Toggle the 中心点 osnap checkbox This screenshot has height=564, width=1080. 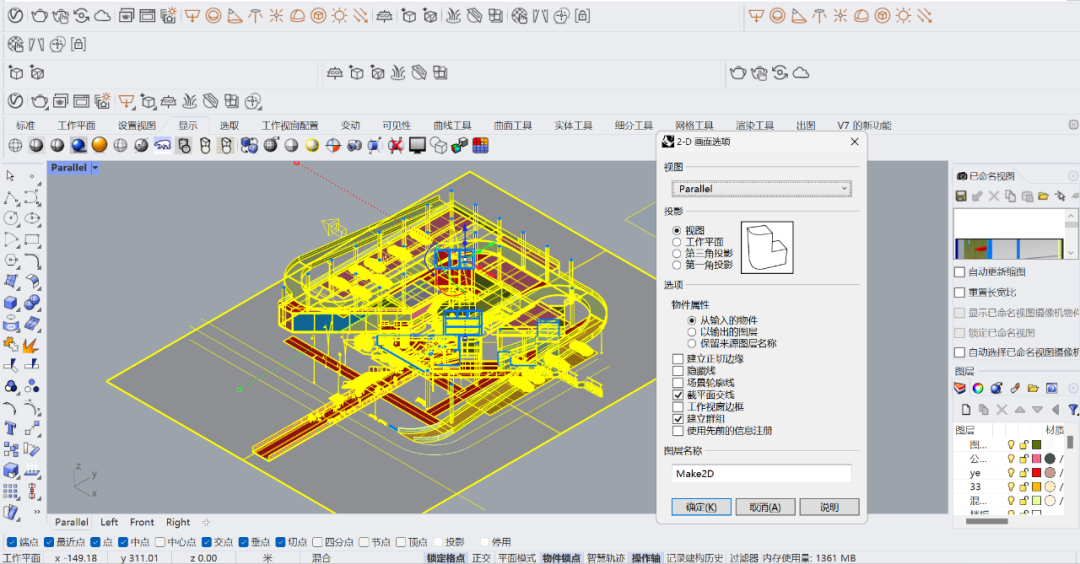160,542
